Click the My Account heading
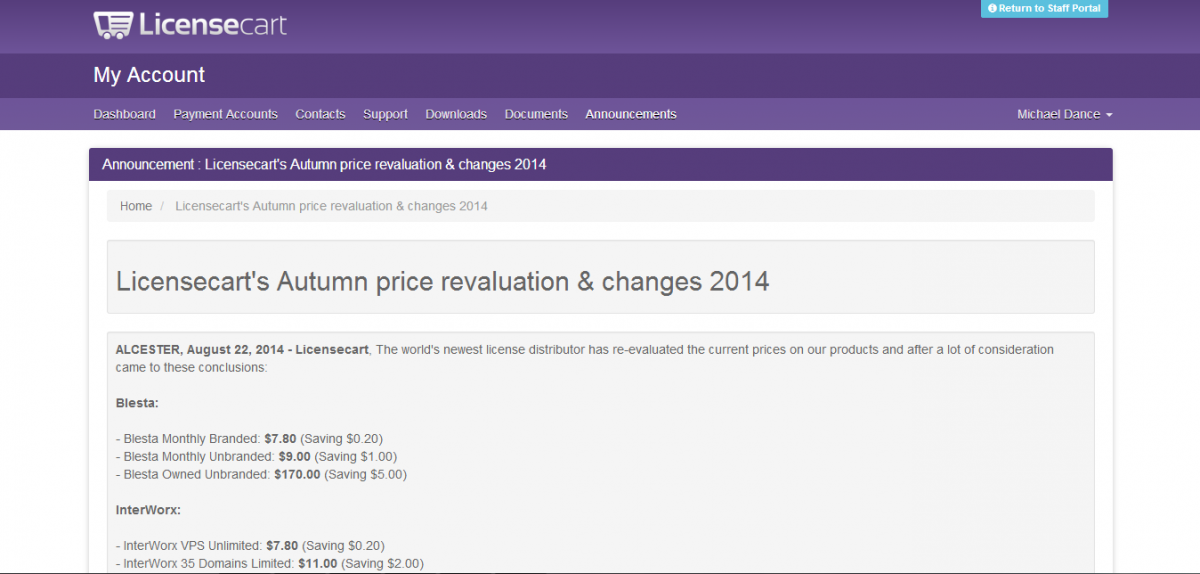The image size is (1200, 574). click(x=149, y=75)
